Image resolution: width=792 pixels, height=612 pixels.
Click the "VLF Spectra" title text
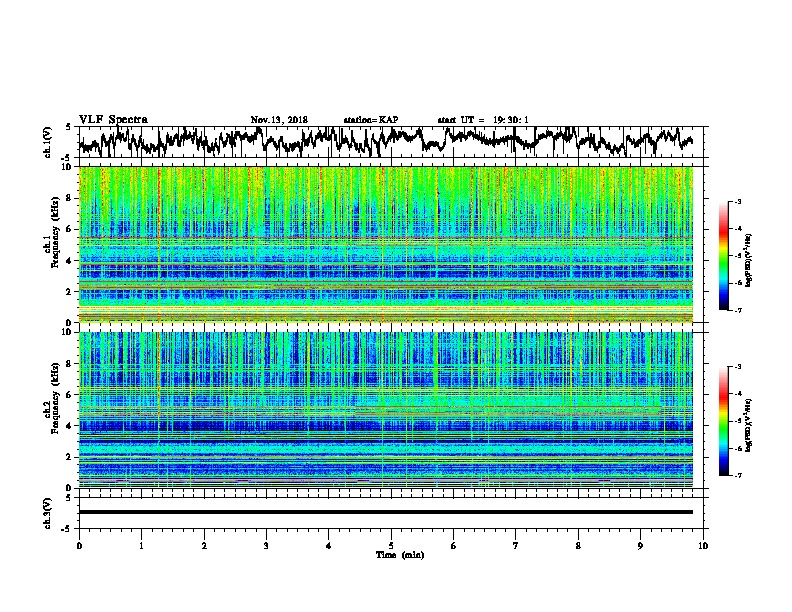[x=113, y=120]
